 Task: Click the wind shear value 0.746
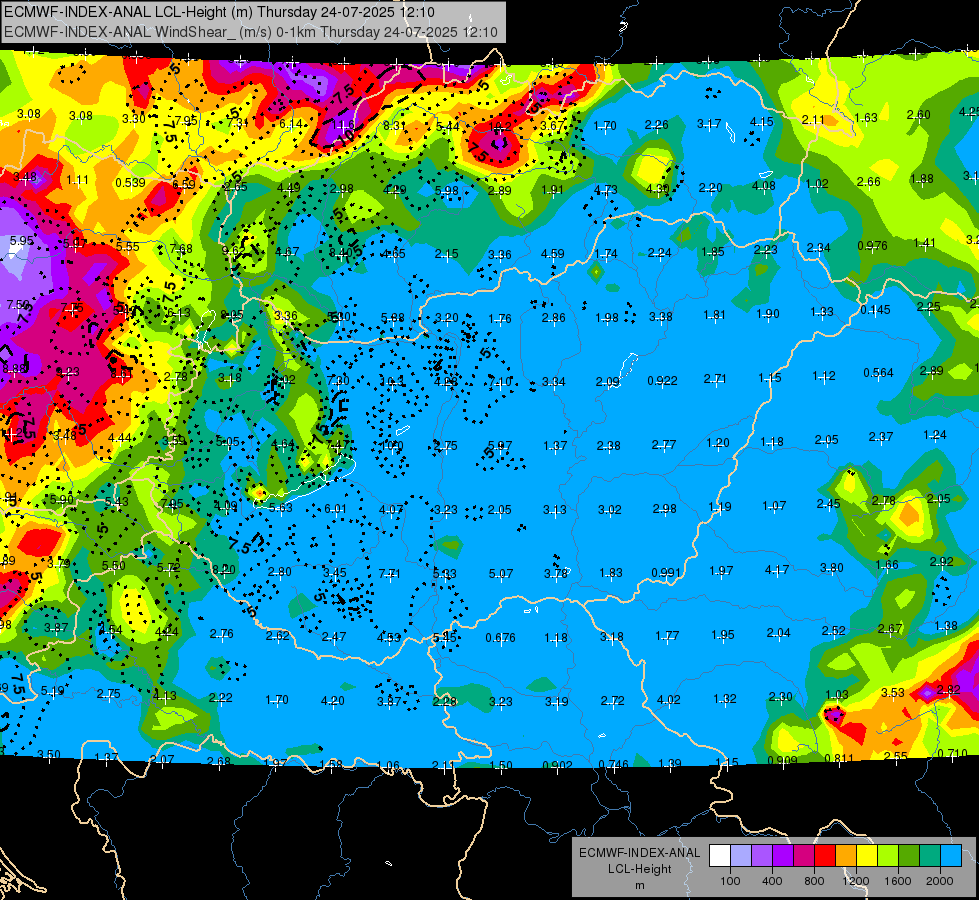614,764
